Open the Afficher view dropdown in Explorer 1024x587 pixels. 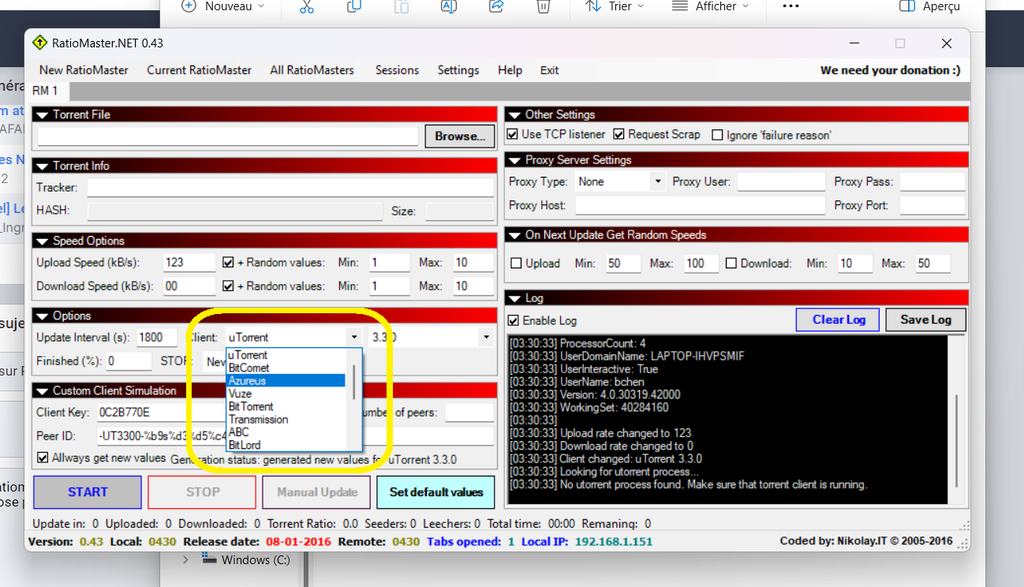point(711,7)
